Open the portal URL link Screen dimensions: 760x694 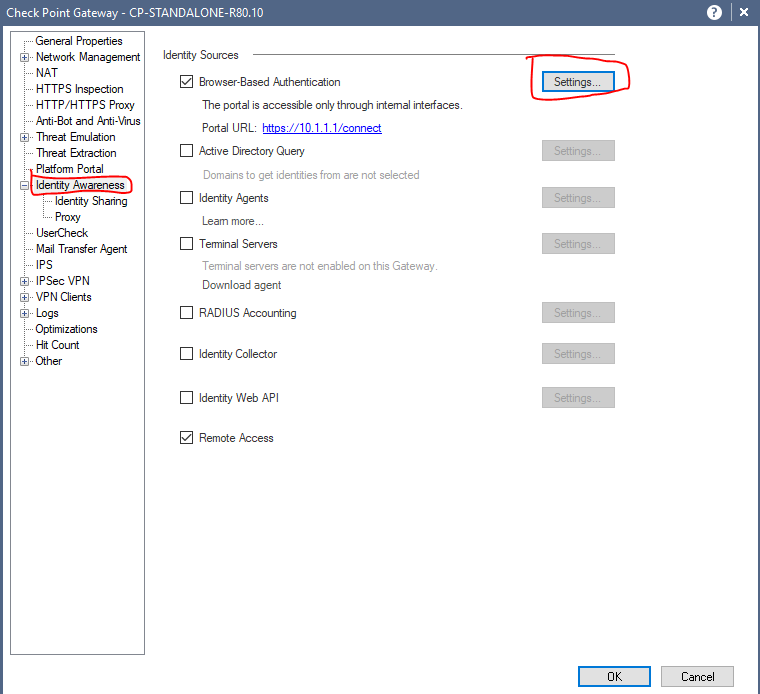pos(322,128)
